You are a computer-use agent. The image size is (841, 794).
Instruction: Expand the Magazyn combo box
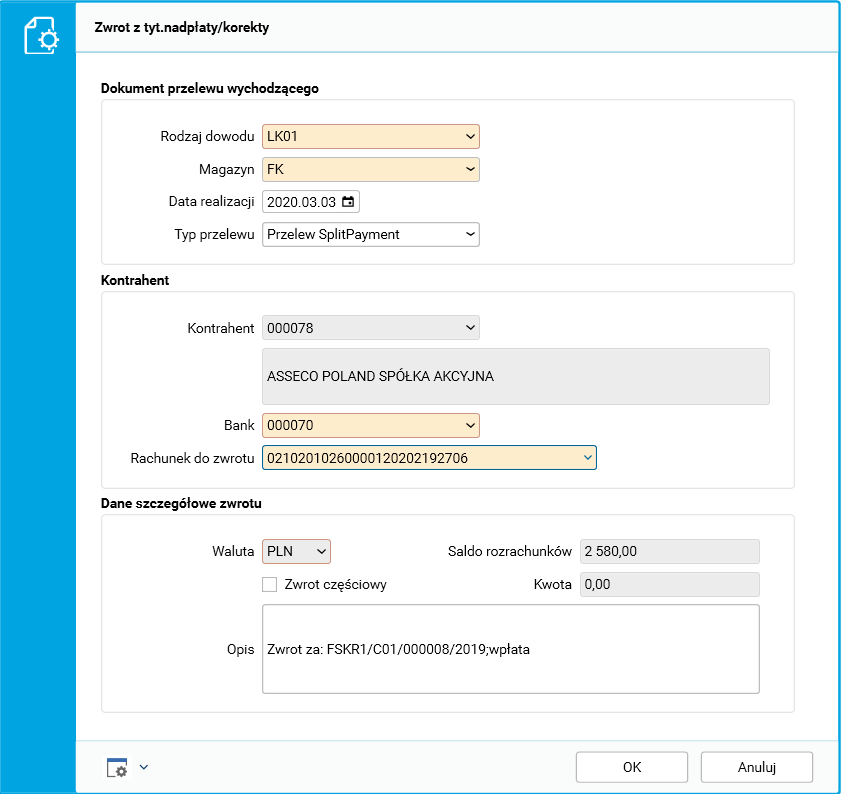[470, 169]
